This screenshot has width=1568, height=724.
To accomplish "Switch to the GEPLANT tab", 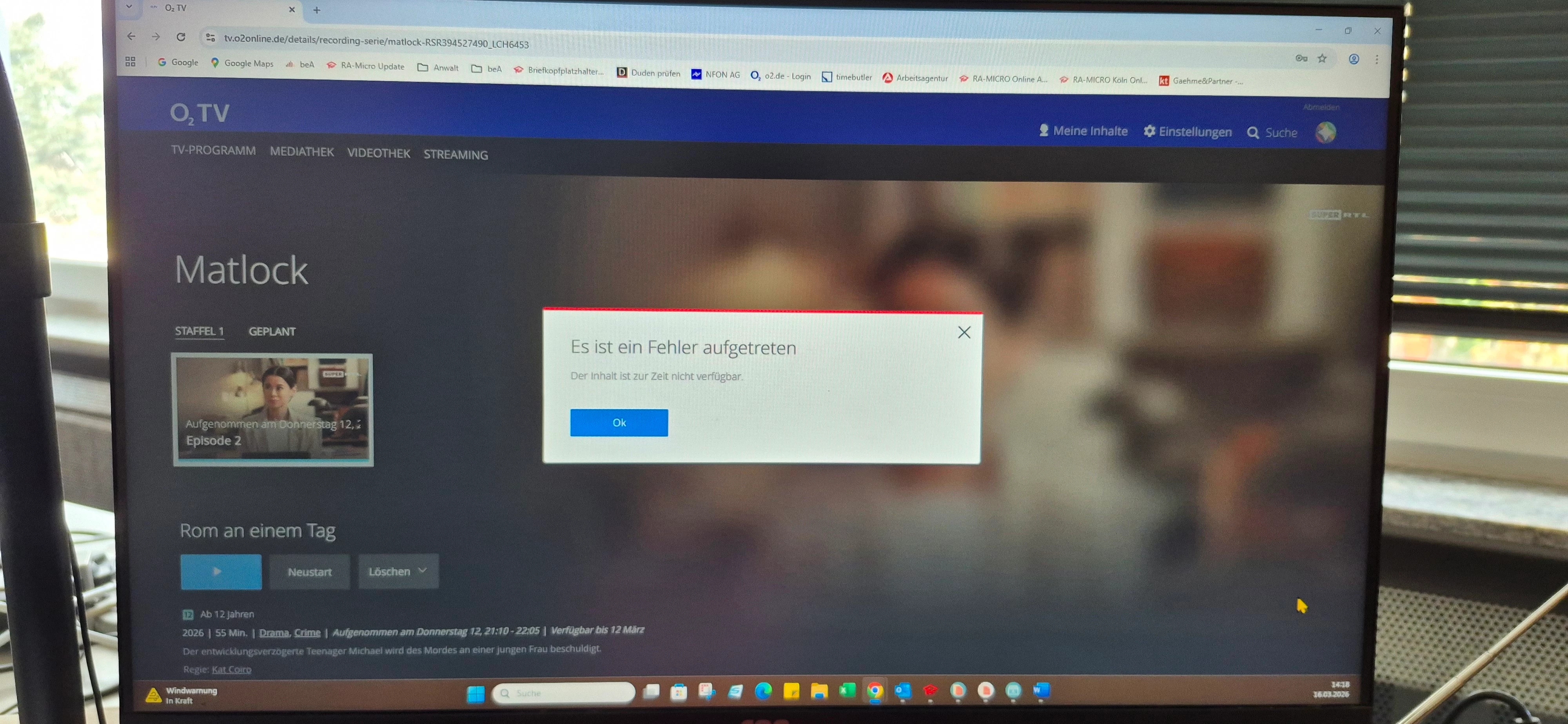I will pos(272,331).
